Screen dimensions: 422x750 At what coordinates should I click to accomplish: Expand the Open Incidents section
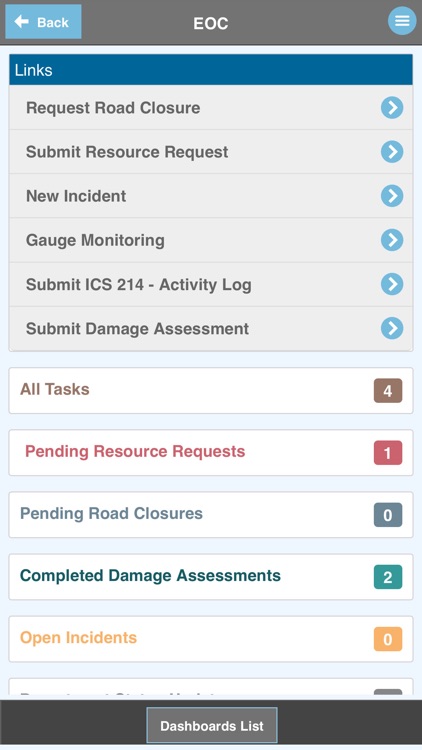(x=211, y=639)
